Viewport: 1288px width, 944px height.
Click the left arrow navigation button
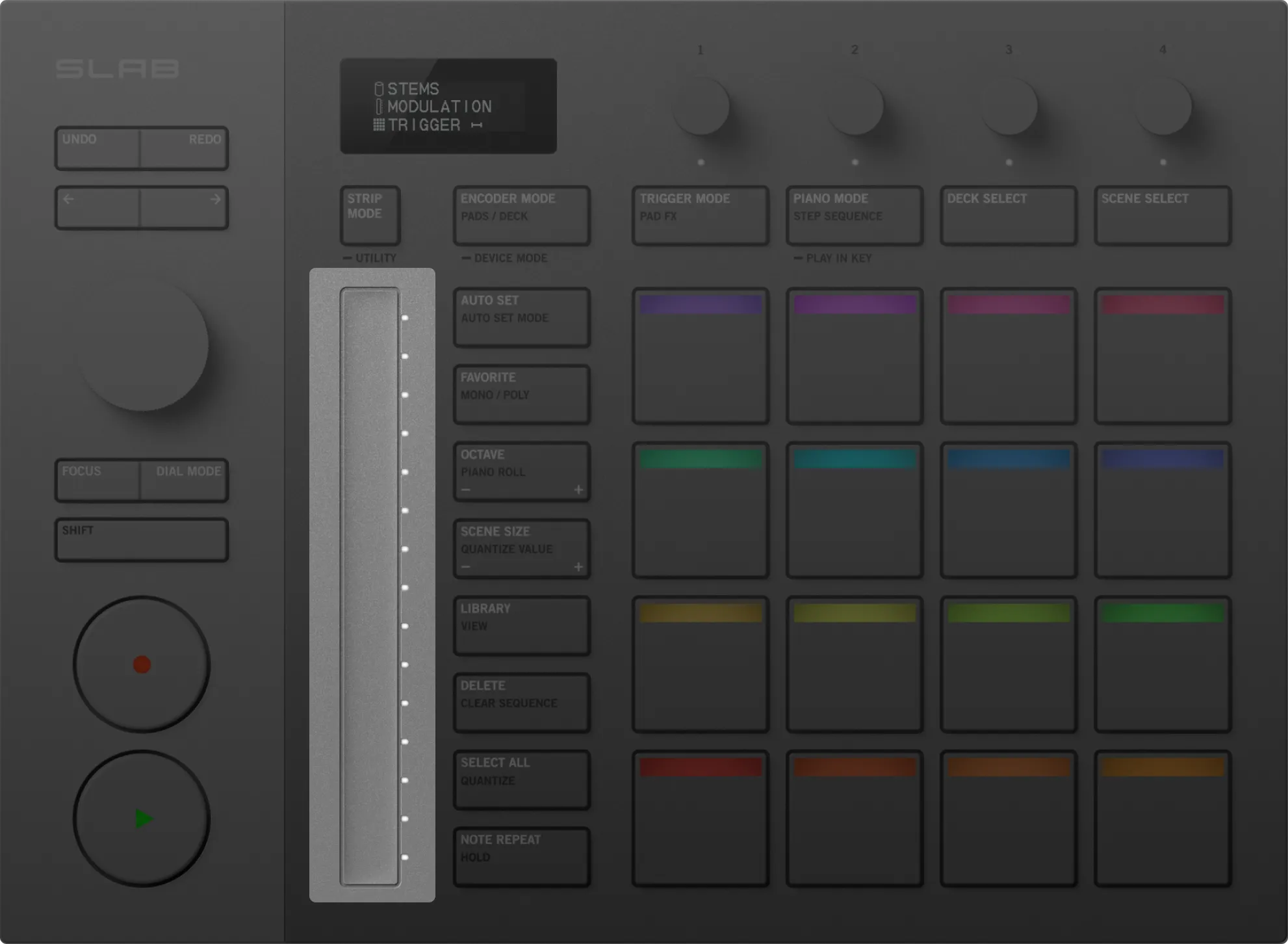tap(97, 208)
